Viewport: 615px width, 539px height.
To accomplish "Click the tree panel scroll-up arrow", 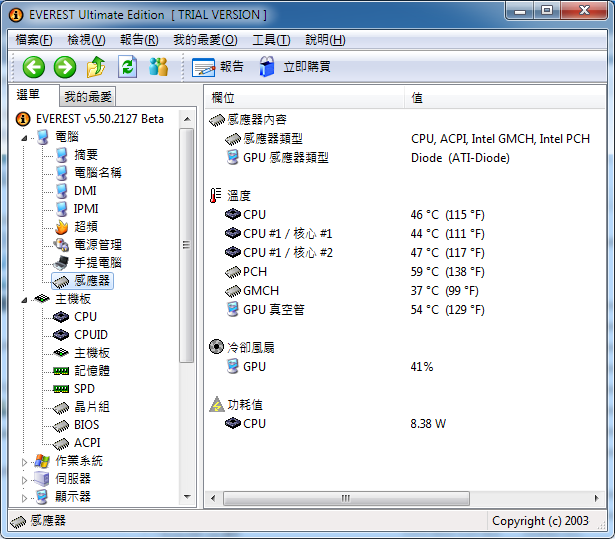I will click(187, 119).
